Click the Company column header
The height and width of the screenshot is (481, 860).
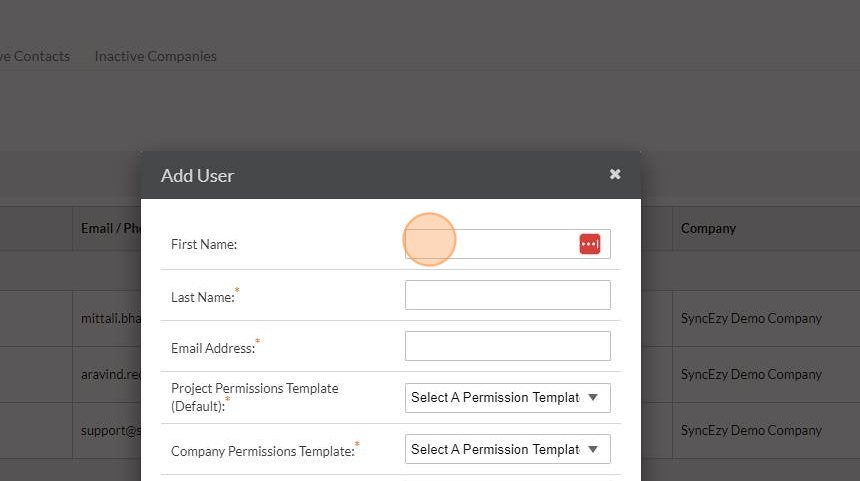click(708, 228)
